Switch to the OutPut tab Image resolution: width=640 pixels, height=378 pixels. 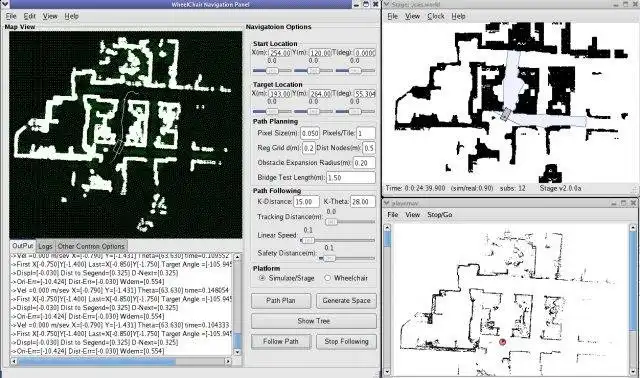[22, 246]
